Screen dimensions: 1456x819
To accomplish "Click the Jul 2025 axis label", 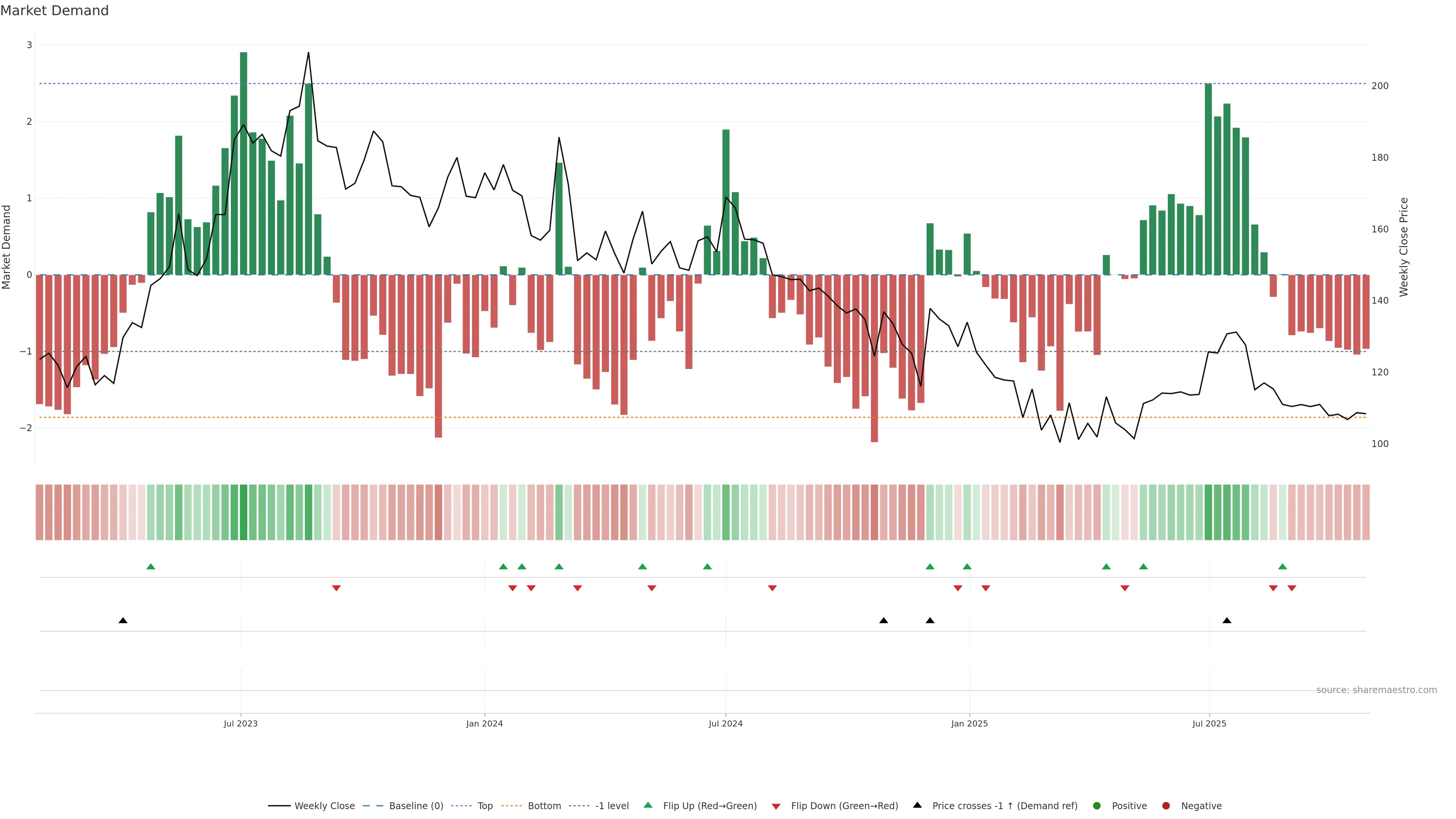I will point(1209,723).
